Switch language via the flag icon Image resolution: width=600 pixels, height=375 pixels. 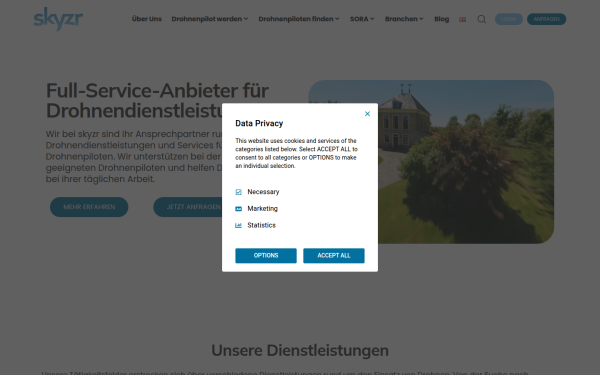pyautogui.click(x=463, y=19)
